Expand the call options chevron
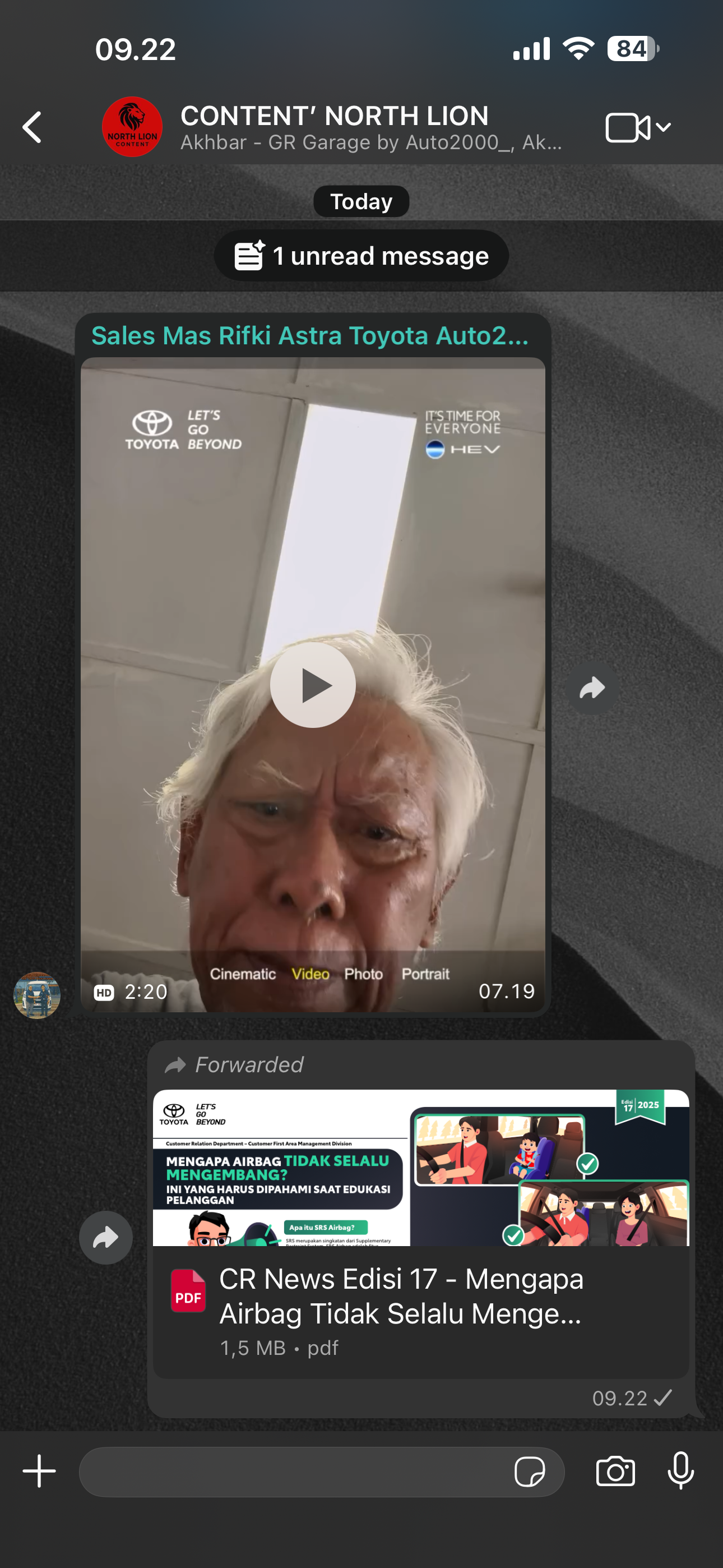This screenshot has height=1568, width=723. (664, 127)
